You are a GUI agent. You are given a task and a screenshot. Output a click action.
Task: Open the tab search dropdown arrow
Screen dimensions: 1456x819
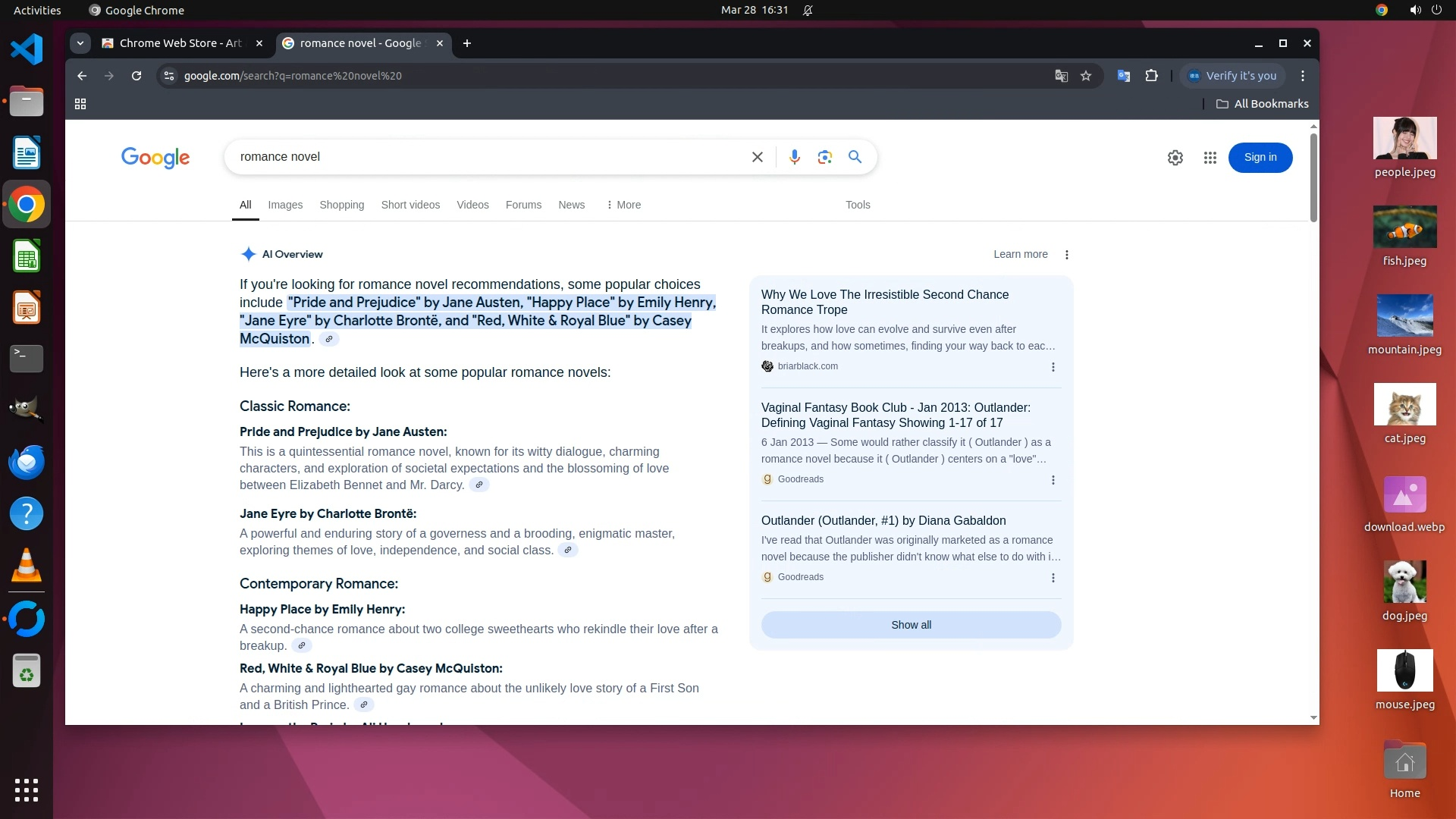(x=80, y=43)
